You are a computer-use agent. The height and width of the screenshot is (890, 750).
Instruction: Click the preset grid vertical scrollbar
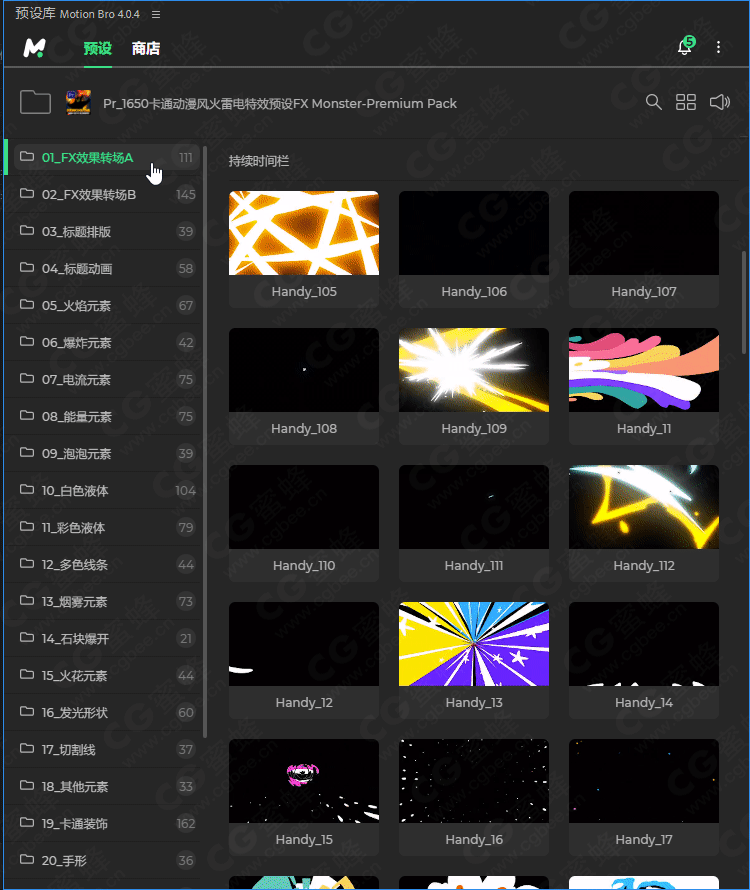(x=744, y=303)
